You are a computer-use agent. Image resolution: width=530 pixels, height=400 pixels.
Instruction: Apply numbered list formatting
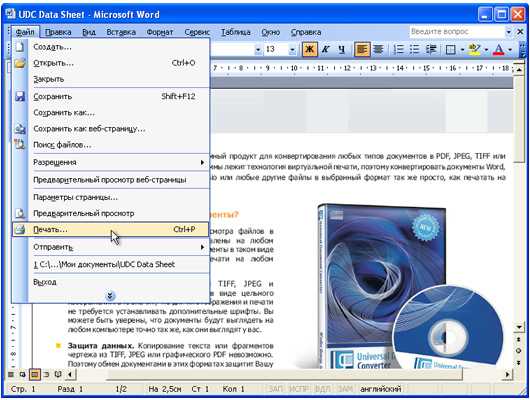pos(399,50)
